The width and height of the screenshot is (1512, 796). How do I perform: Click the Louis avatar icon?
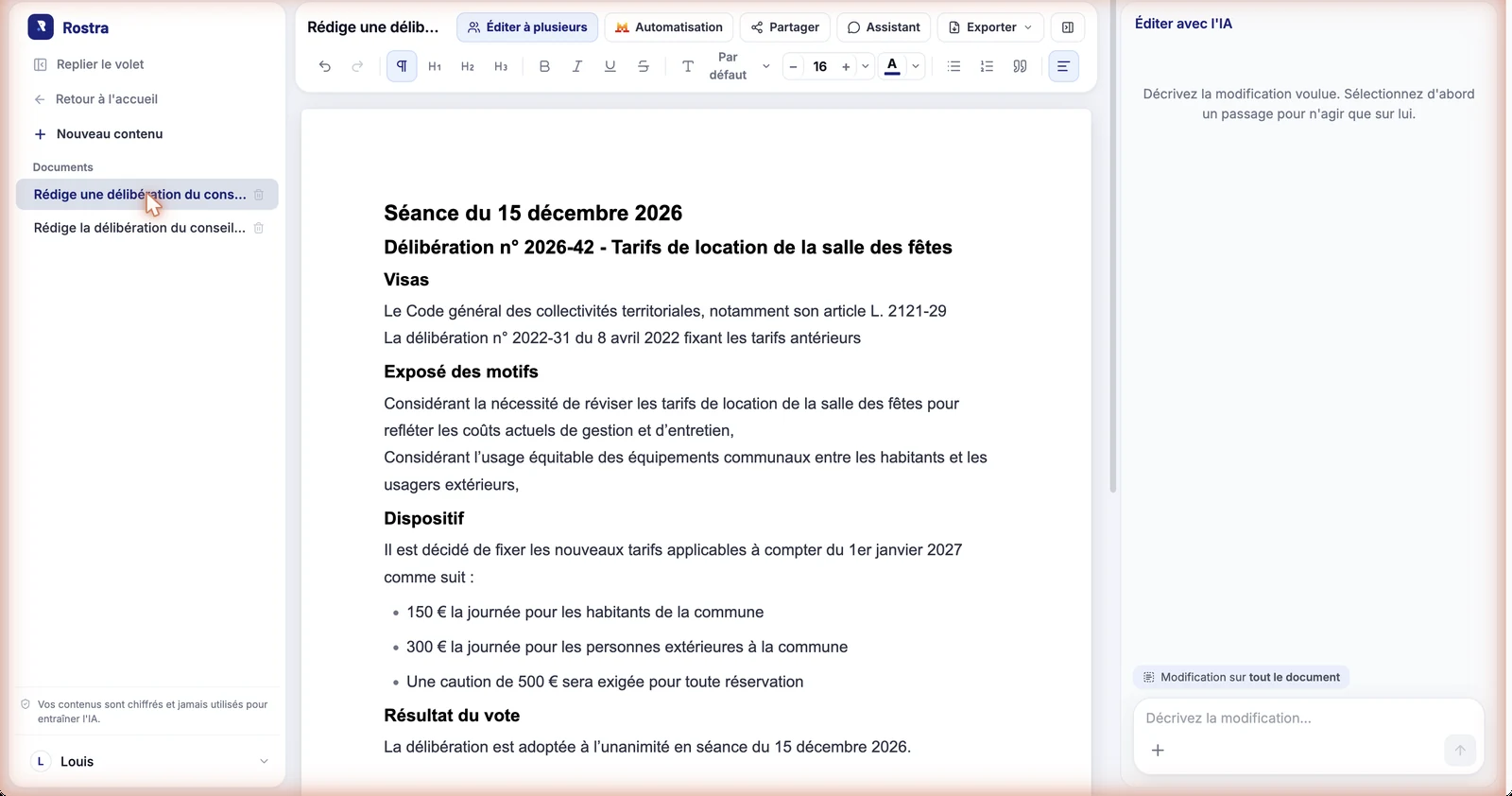coord(41,762)
